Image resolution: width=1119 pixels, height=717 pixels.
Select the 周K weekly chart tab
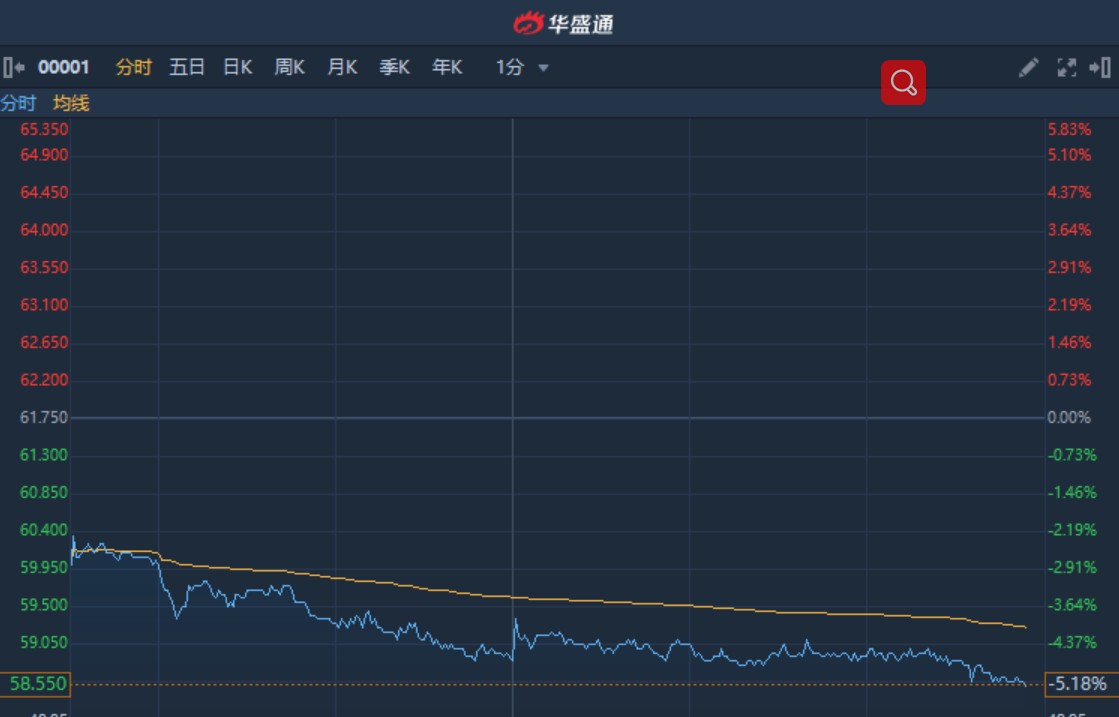290,68
